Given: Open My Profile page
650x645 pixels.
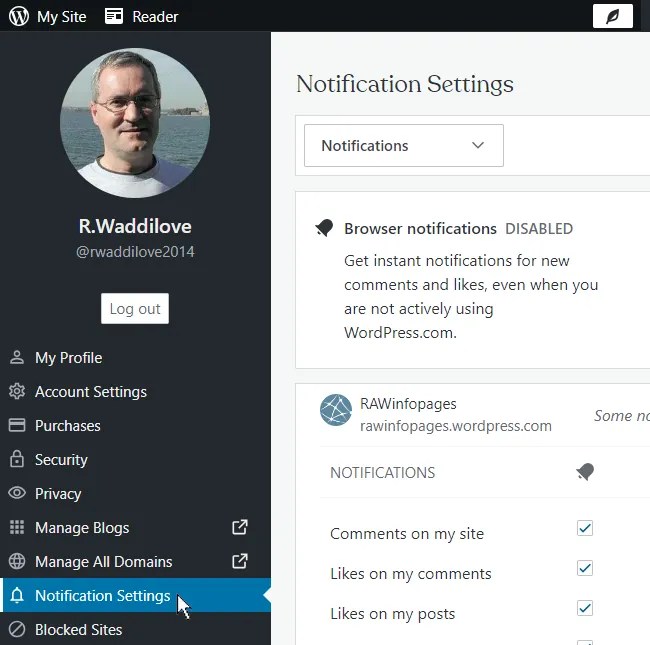Looking at the screenshot, I should (x=68, y=358).
